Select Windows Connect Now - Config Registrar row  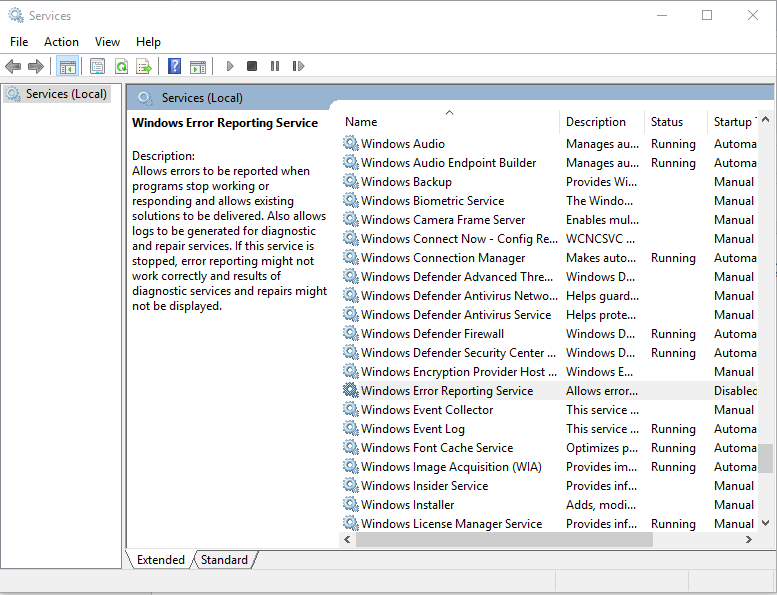[x=550, y=238]
